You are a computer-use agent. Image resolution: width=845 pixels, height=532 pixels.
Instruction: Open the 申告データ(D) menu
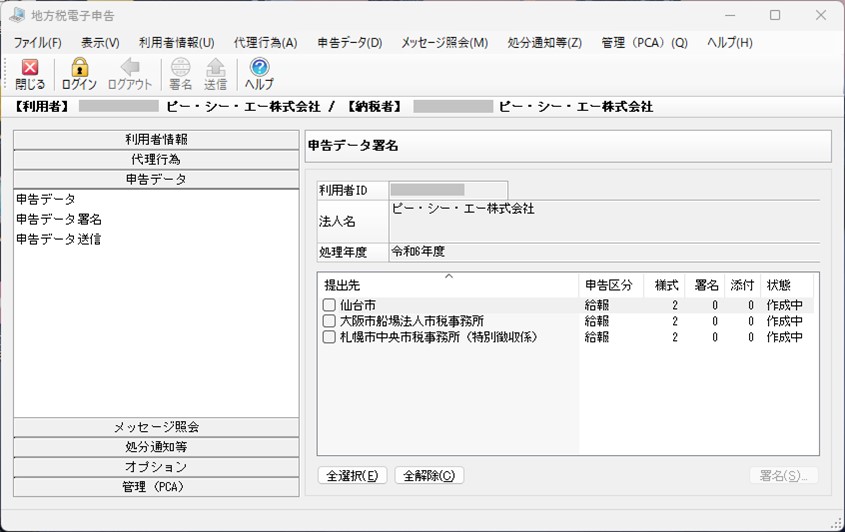350,43
